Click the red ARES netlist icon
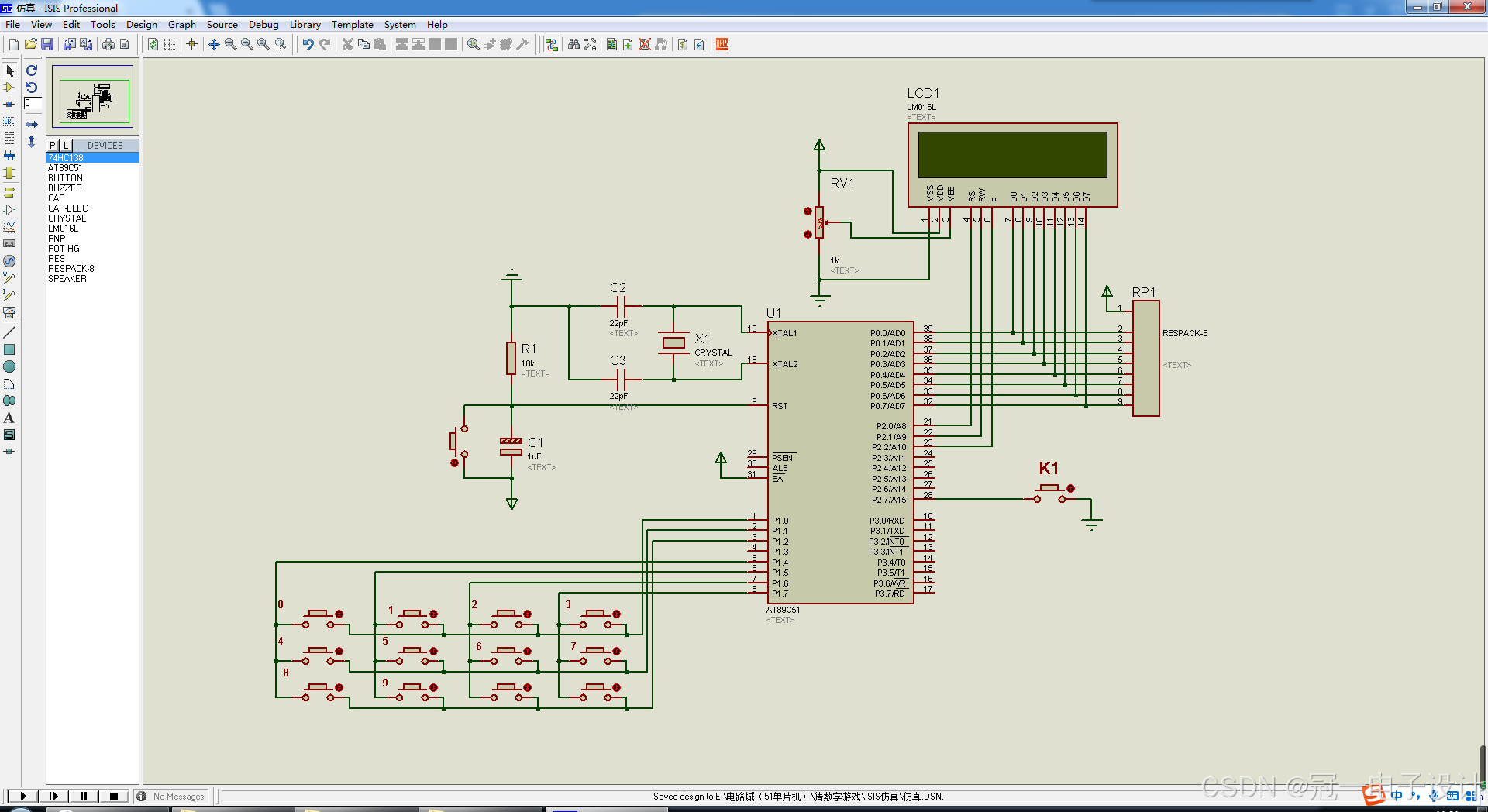This screenshot has height=812, width=1488. coord(722,44)
